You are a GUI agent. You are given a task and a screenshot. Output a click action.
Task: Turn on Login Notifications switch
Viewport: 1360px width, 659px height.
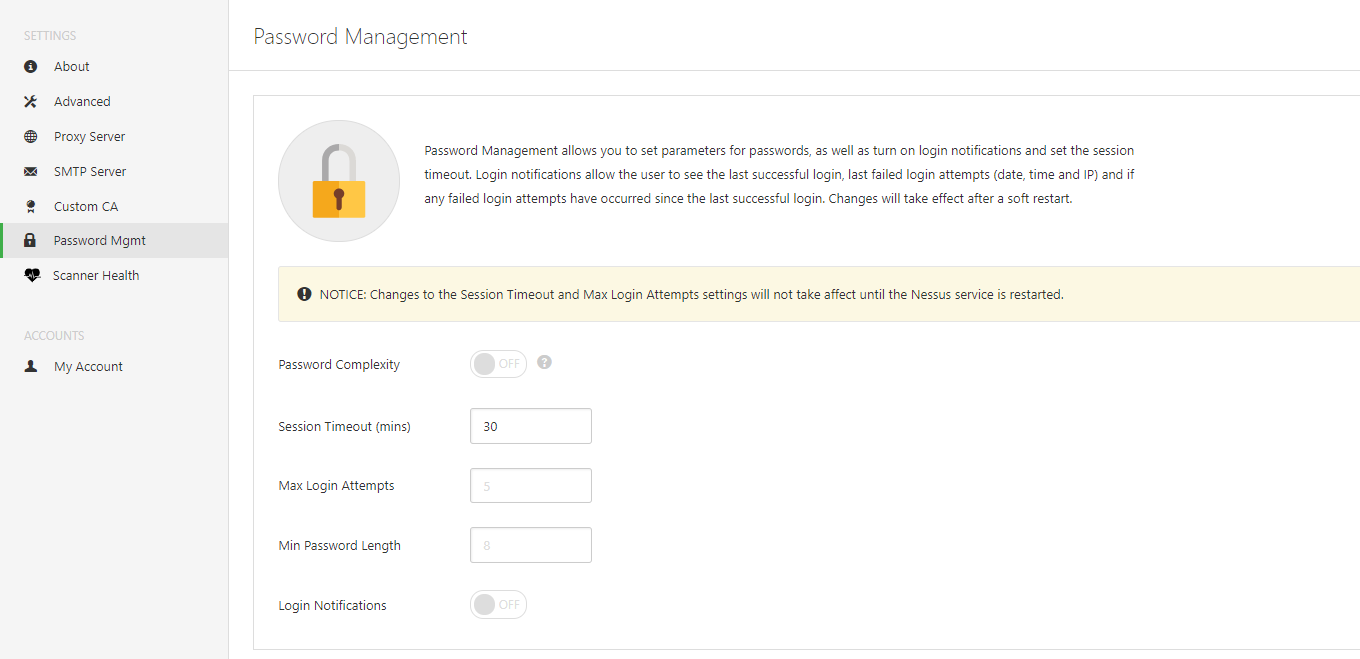(x=498, y=604)
